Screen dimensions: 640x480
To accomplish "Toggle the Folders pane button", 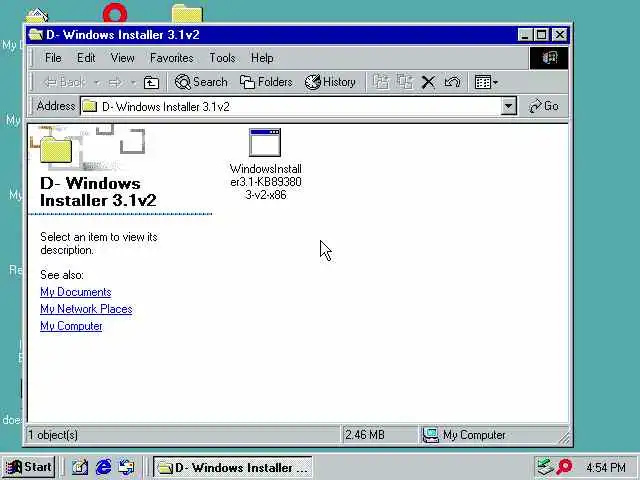I will (266, 82).
